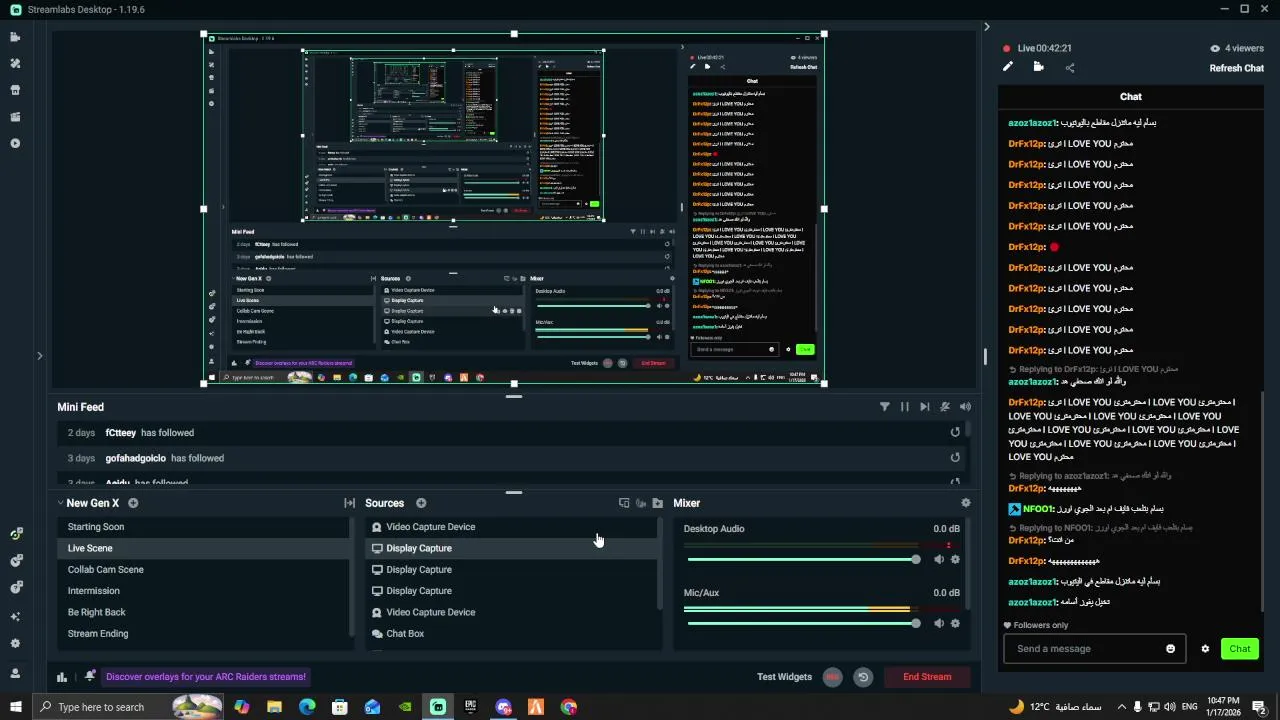The width and height of the screenshot is (1280, 720).
Task: Open sidebar settings gear icon
Action: [15, 644]
